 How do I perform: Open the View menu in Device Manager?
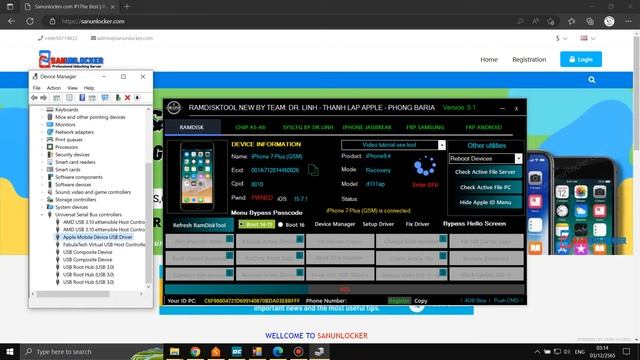pos(72,88)
